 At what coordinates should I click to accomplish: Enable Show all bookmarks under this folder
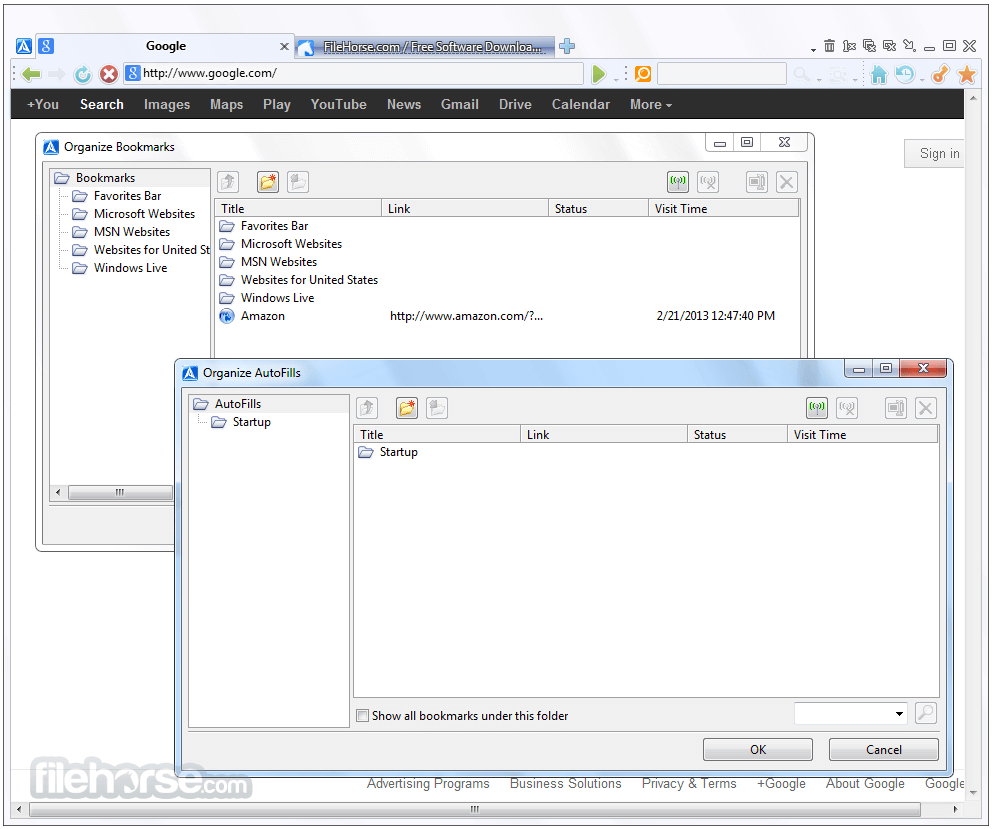(x=363, y=715)
